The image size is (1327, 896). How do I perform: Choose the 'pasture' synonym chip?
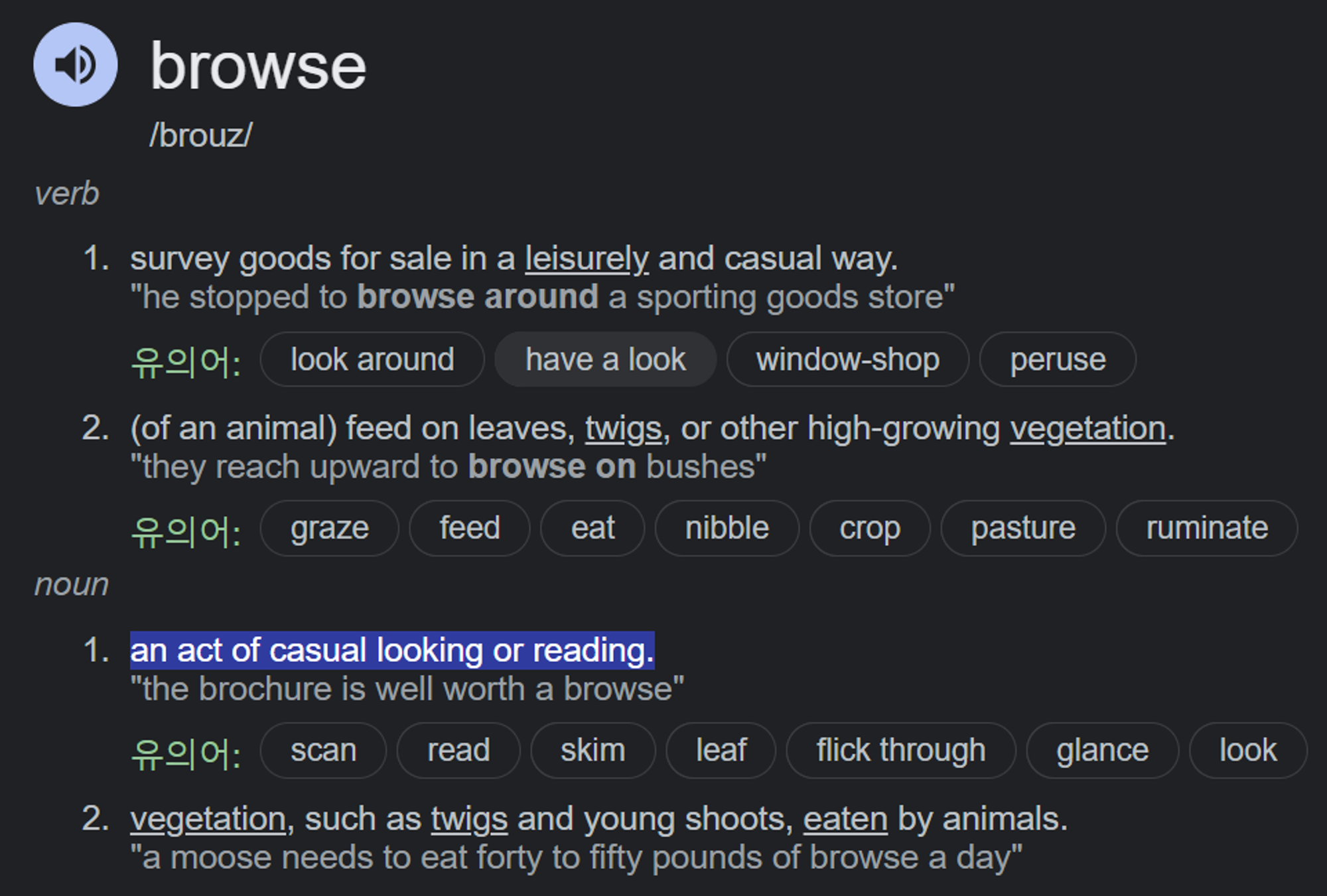tap(1022, 529)
